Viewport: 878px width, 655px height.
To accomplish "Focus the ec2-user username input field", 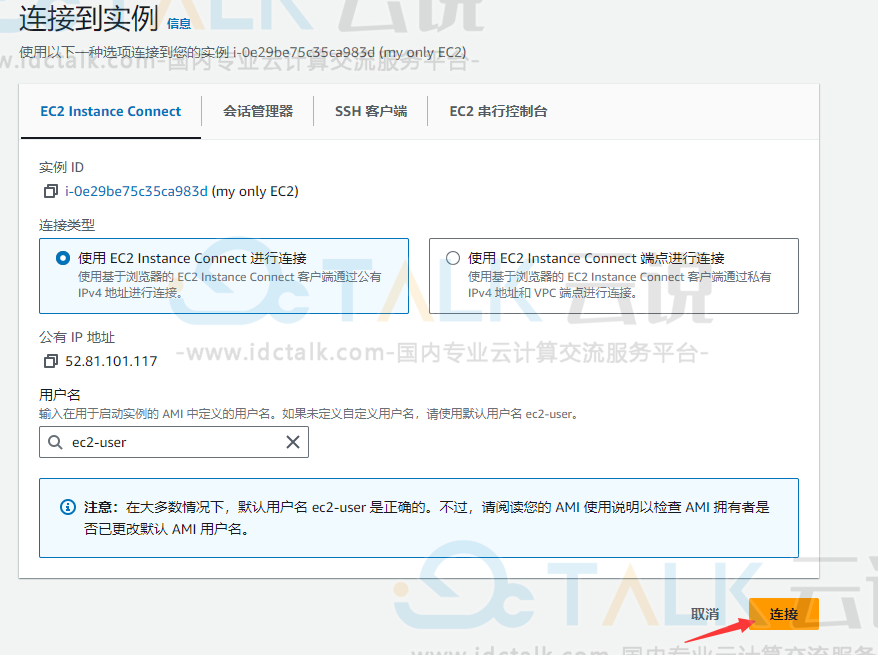I will (174, 442).
